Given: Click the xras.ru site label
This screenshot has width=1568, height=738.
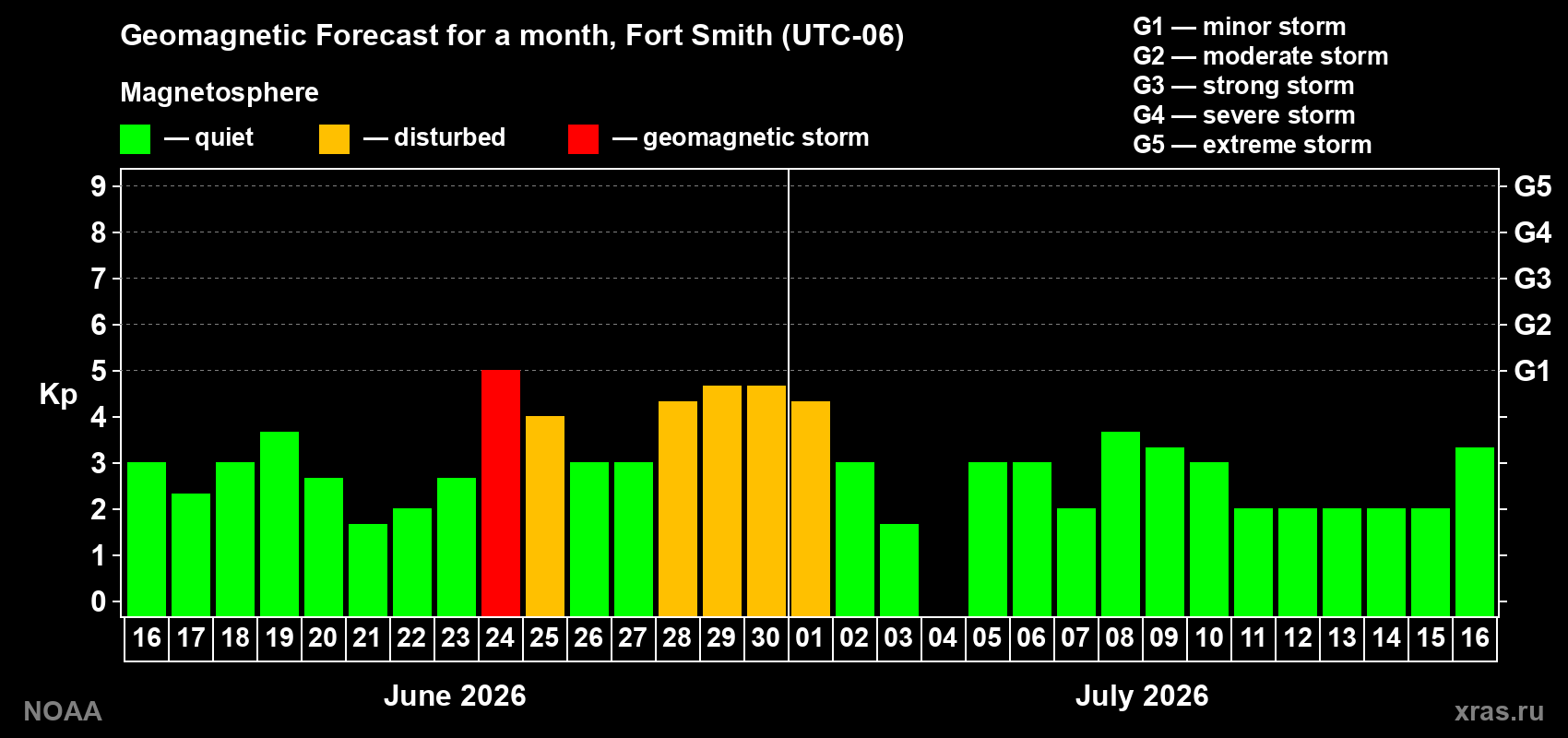Looking at the screenshot, I should 1499,711.
